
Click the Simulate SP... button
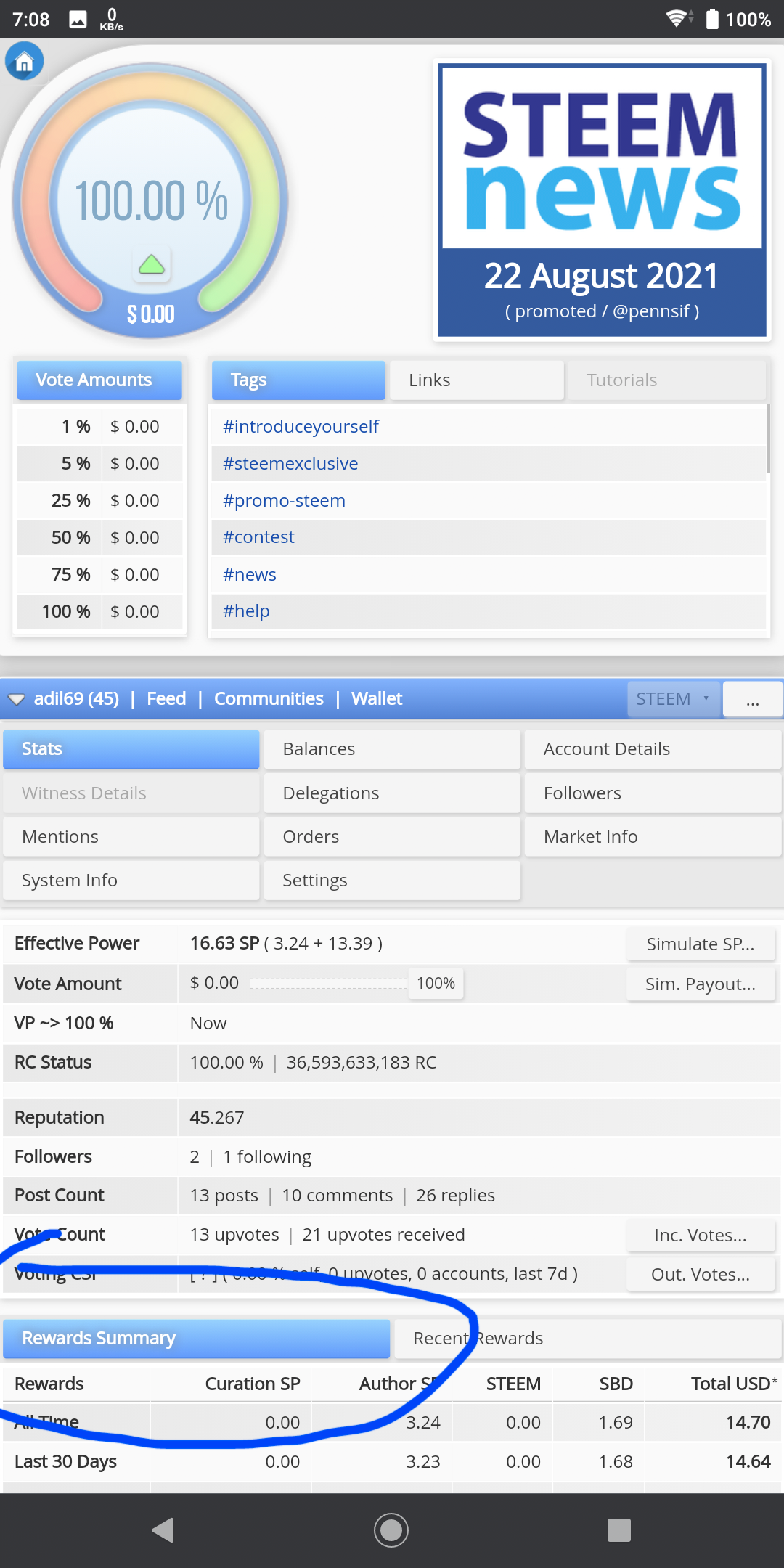tap(701, 944)
